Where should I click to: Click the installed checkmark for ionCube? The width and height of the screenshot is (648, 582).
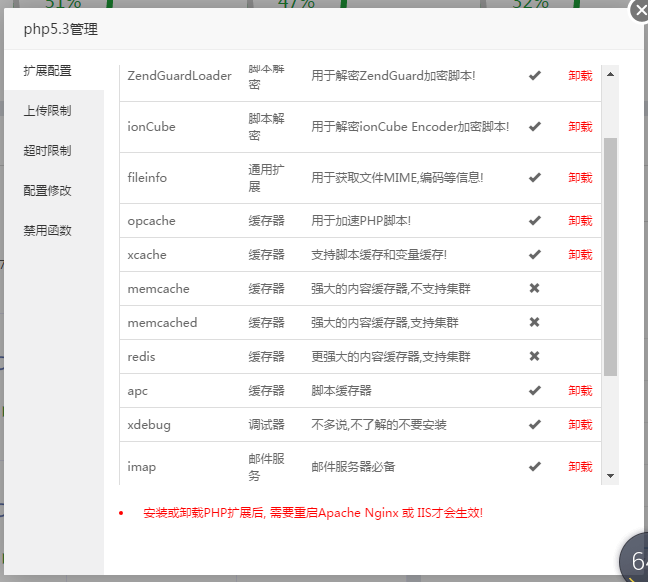coord(535,126)
